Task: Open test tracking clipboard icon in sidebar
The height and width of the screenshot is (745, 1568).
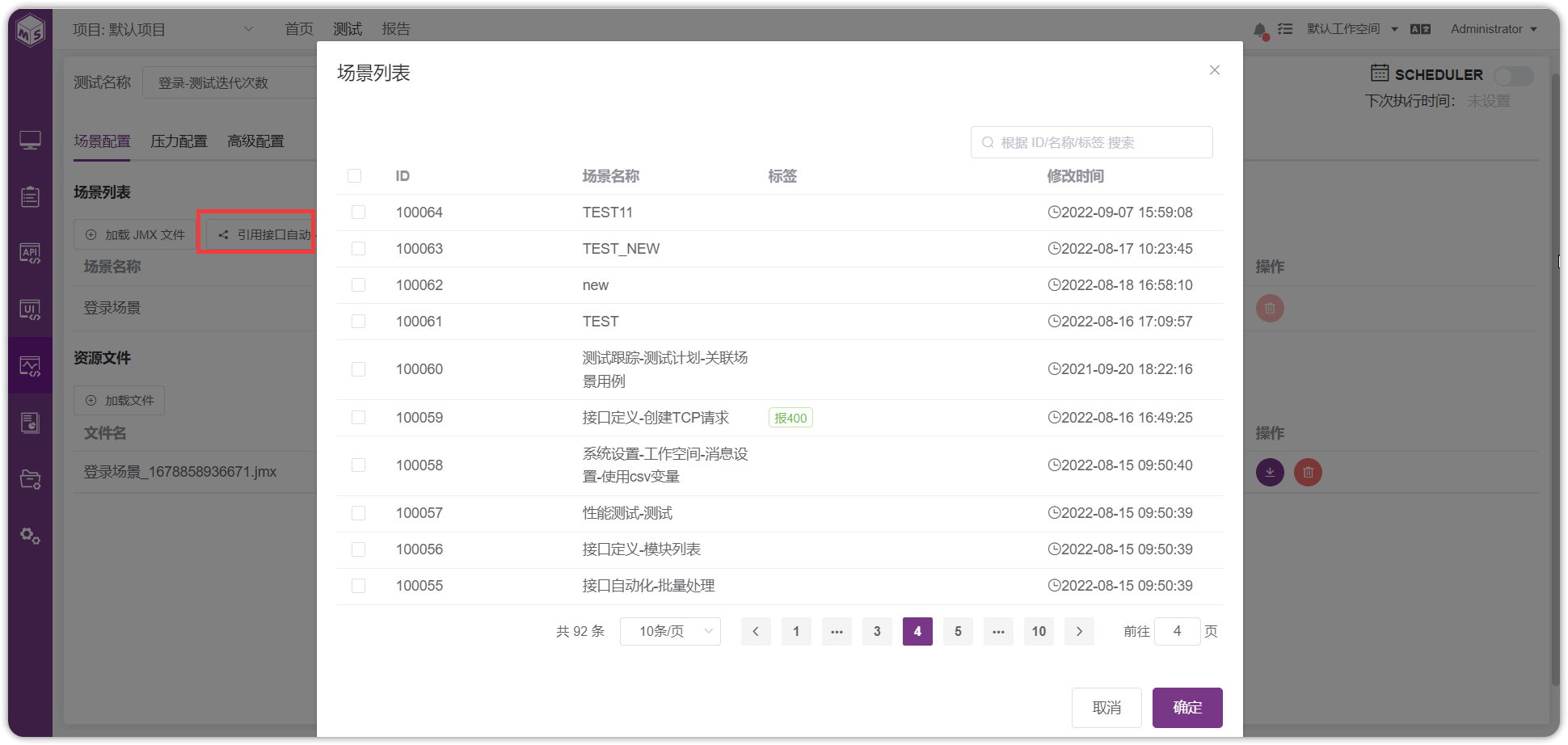Action: [30, 196]
